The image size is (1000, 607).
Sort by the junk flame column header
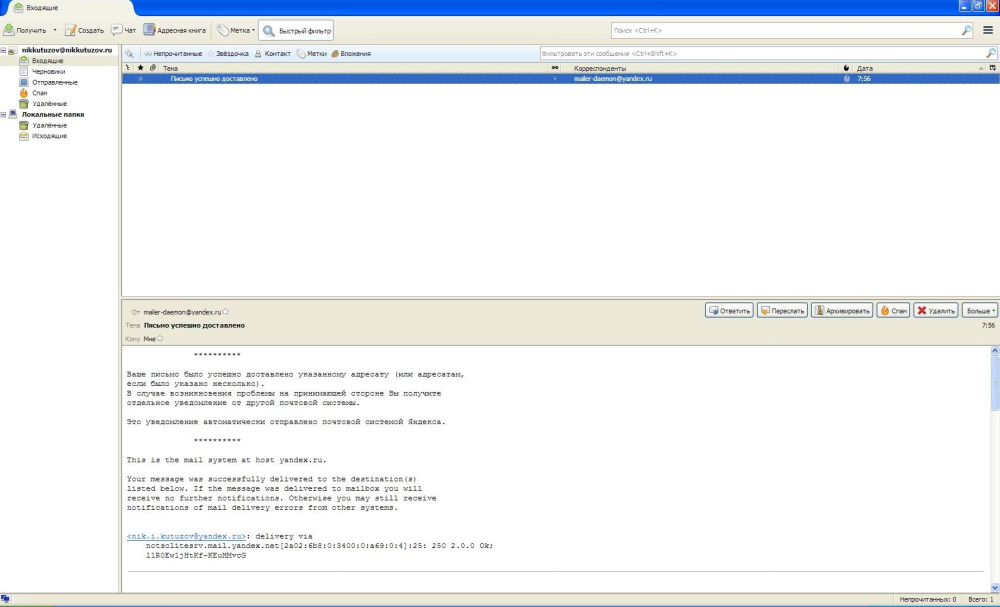tap(846, 68)
